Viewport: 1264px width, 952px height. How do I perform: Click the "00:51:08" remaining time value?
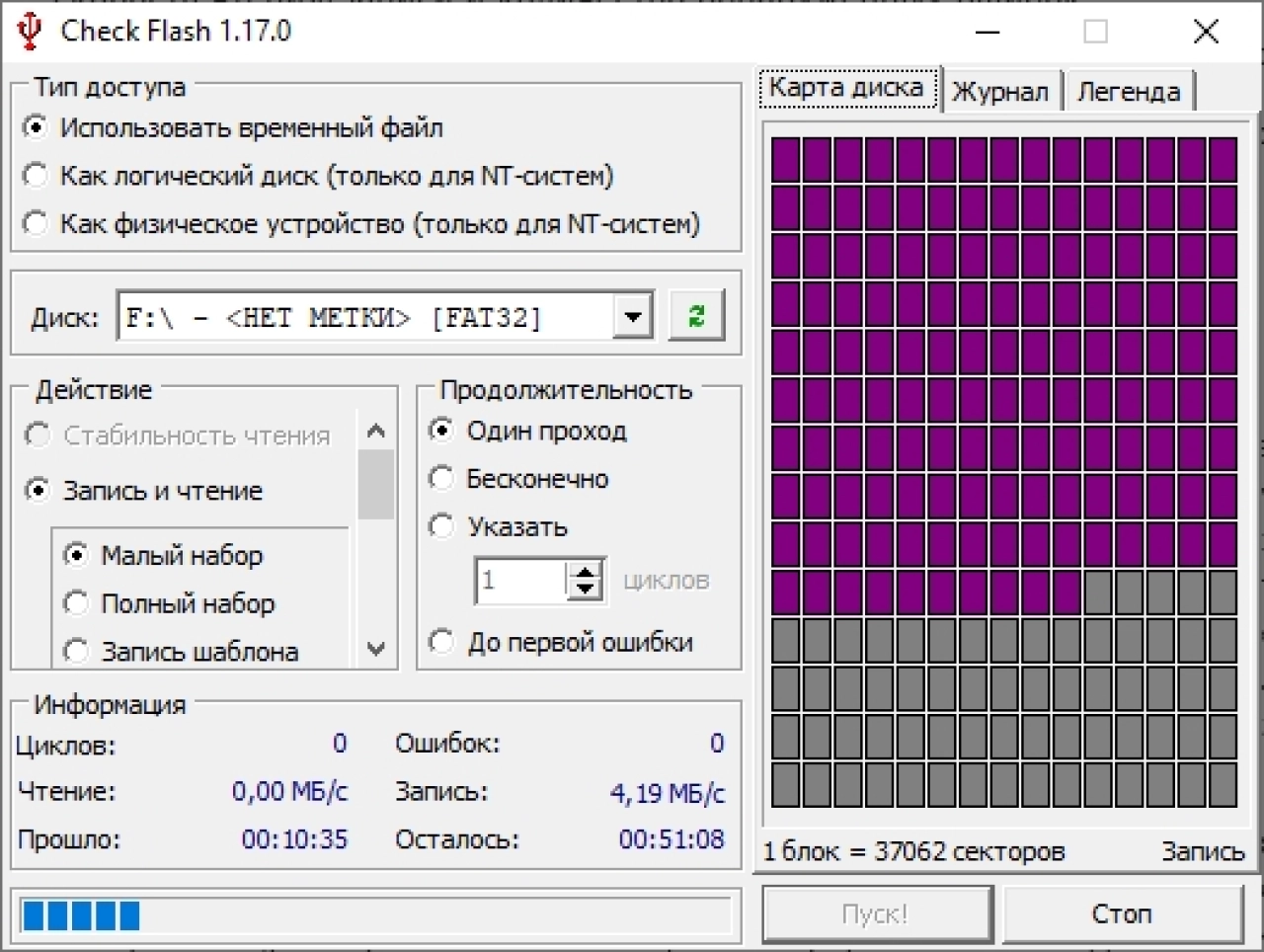[x=671, y=839]
